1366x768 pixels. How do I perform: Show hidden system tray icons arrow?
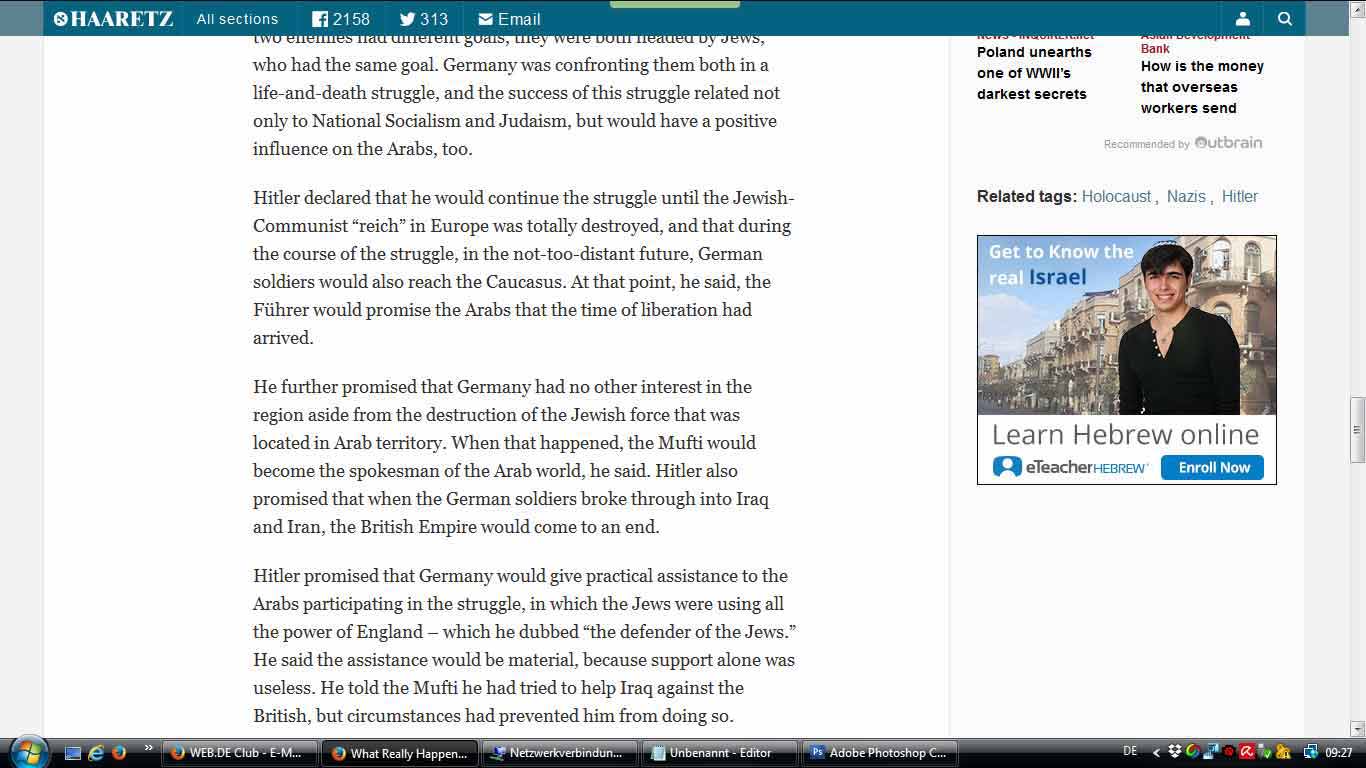click(1157, 753)
